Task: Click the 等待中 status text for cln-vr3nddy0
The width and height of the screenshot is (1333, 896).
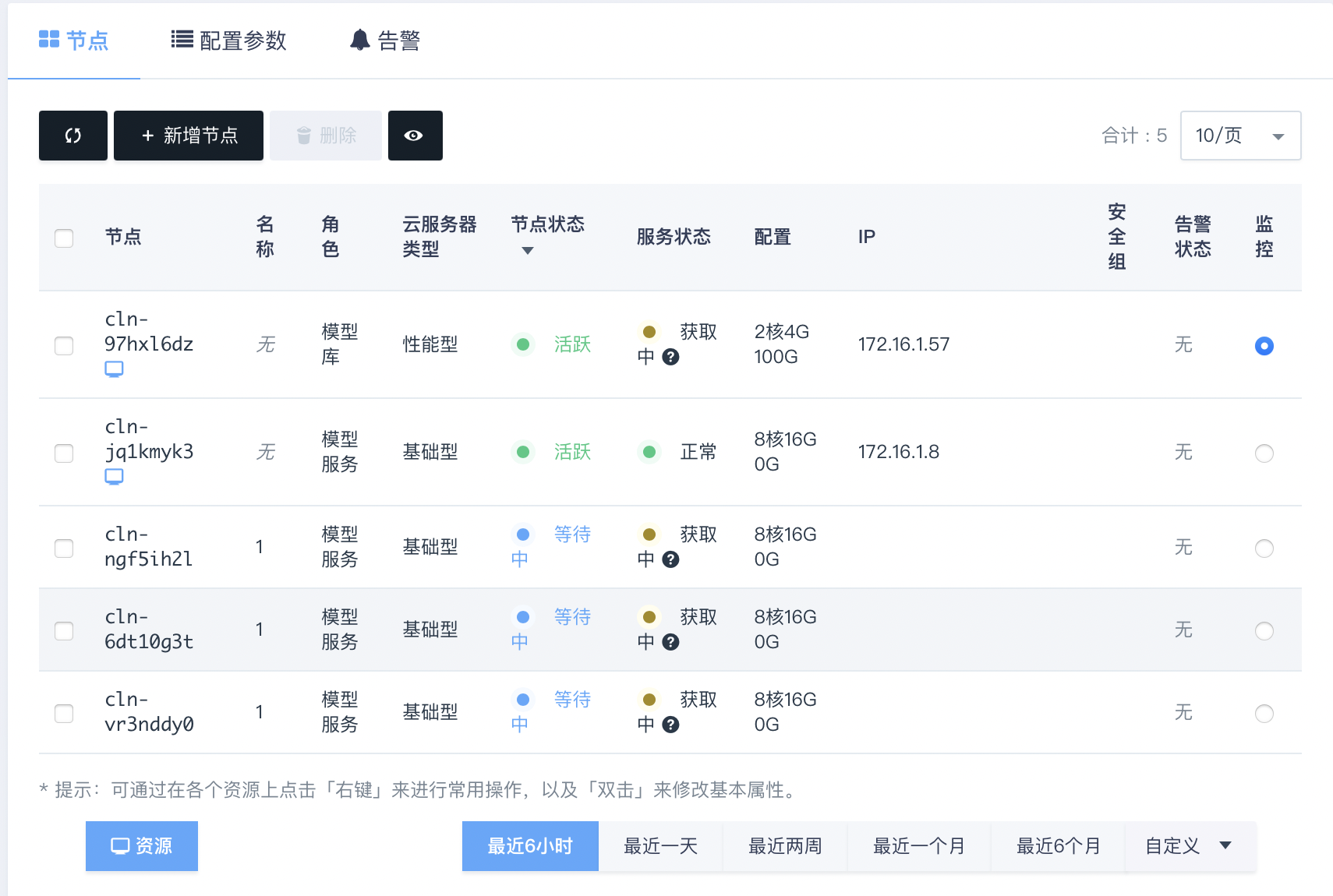Action: coord(551,712)
